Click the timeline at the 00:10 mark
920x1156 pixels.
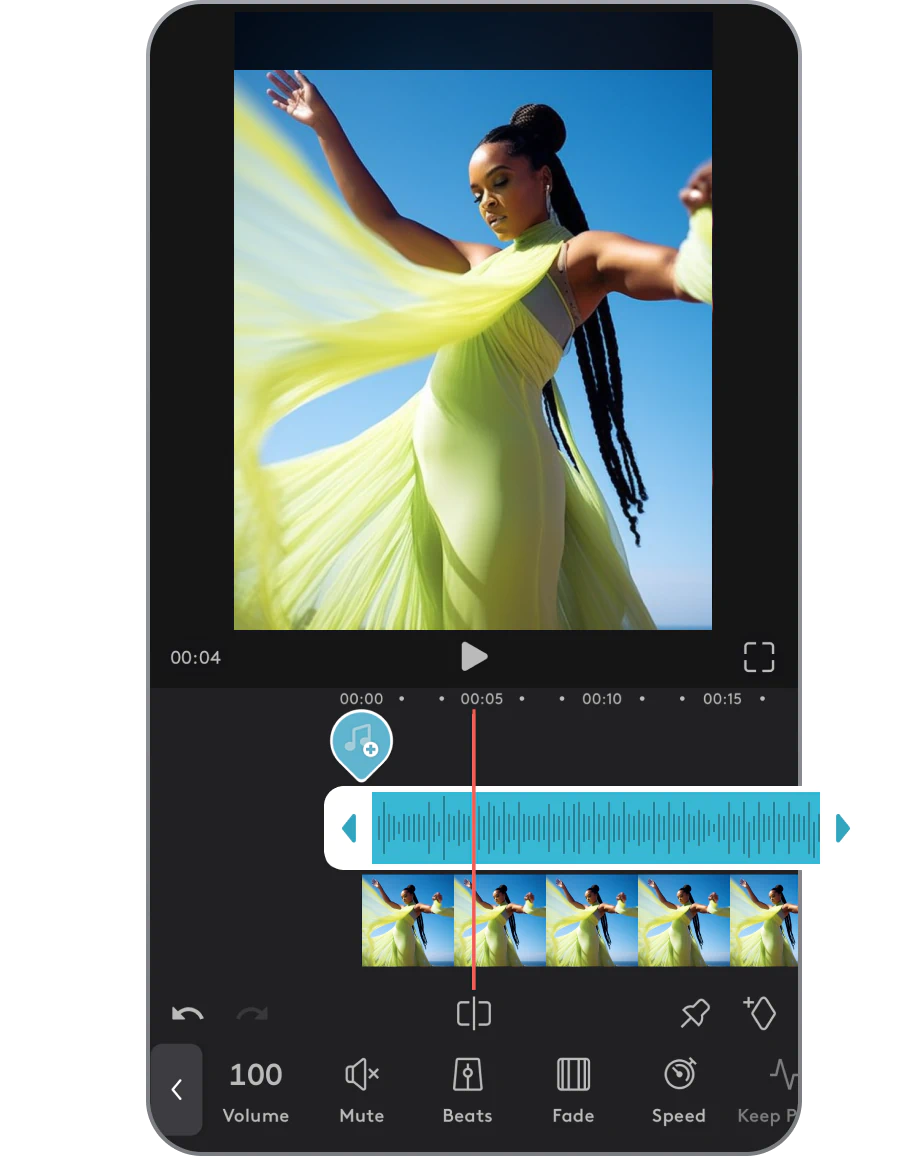click(x=602, y=699)
